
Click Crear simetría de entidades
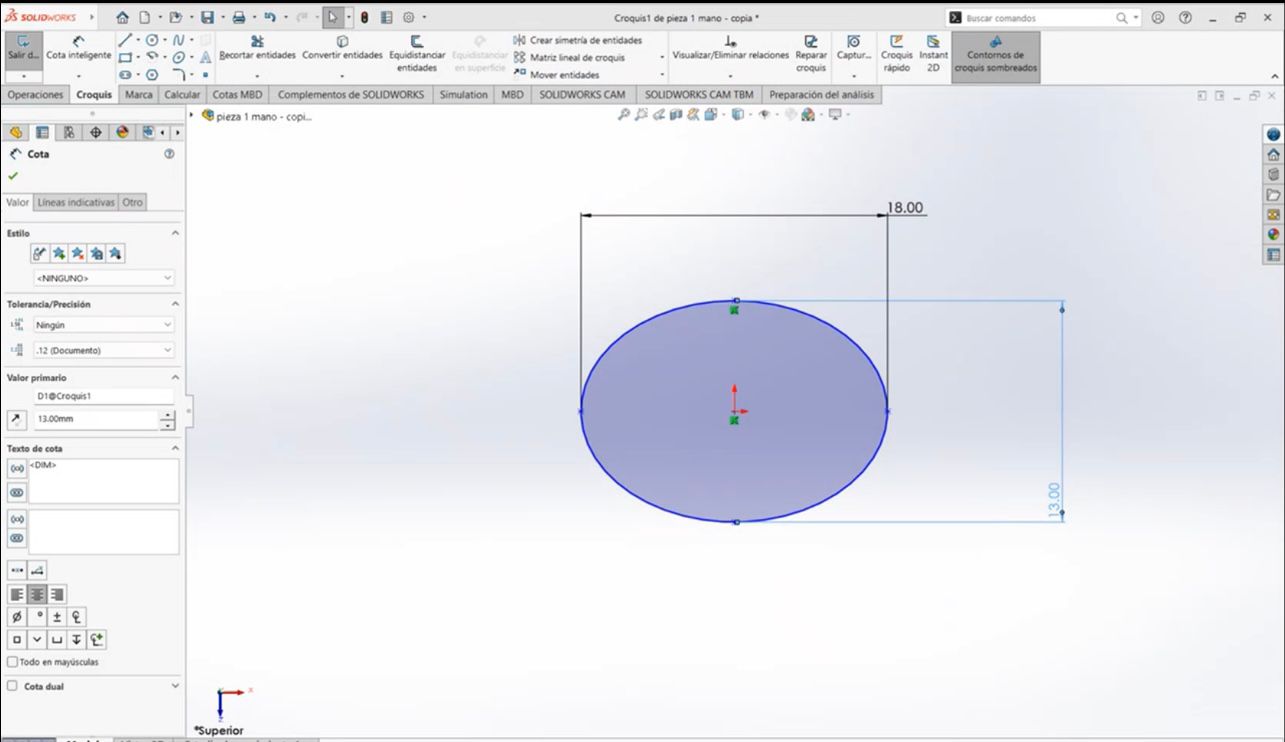578,40
